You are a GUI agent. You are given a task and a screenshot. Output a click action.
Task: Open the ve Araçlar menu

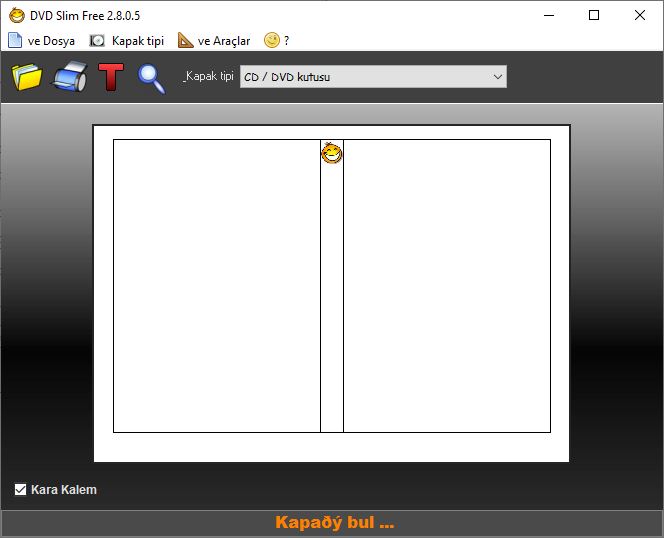(214, 41)
